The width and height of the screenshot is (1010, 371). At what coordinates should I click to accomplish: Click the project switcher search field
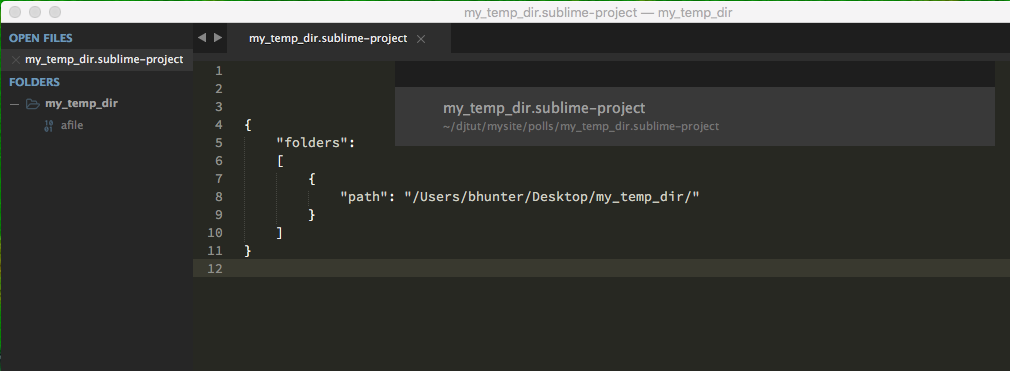click(695, 74)
